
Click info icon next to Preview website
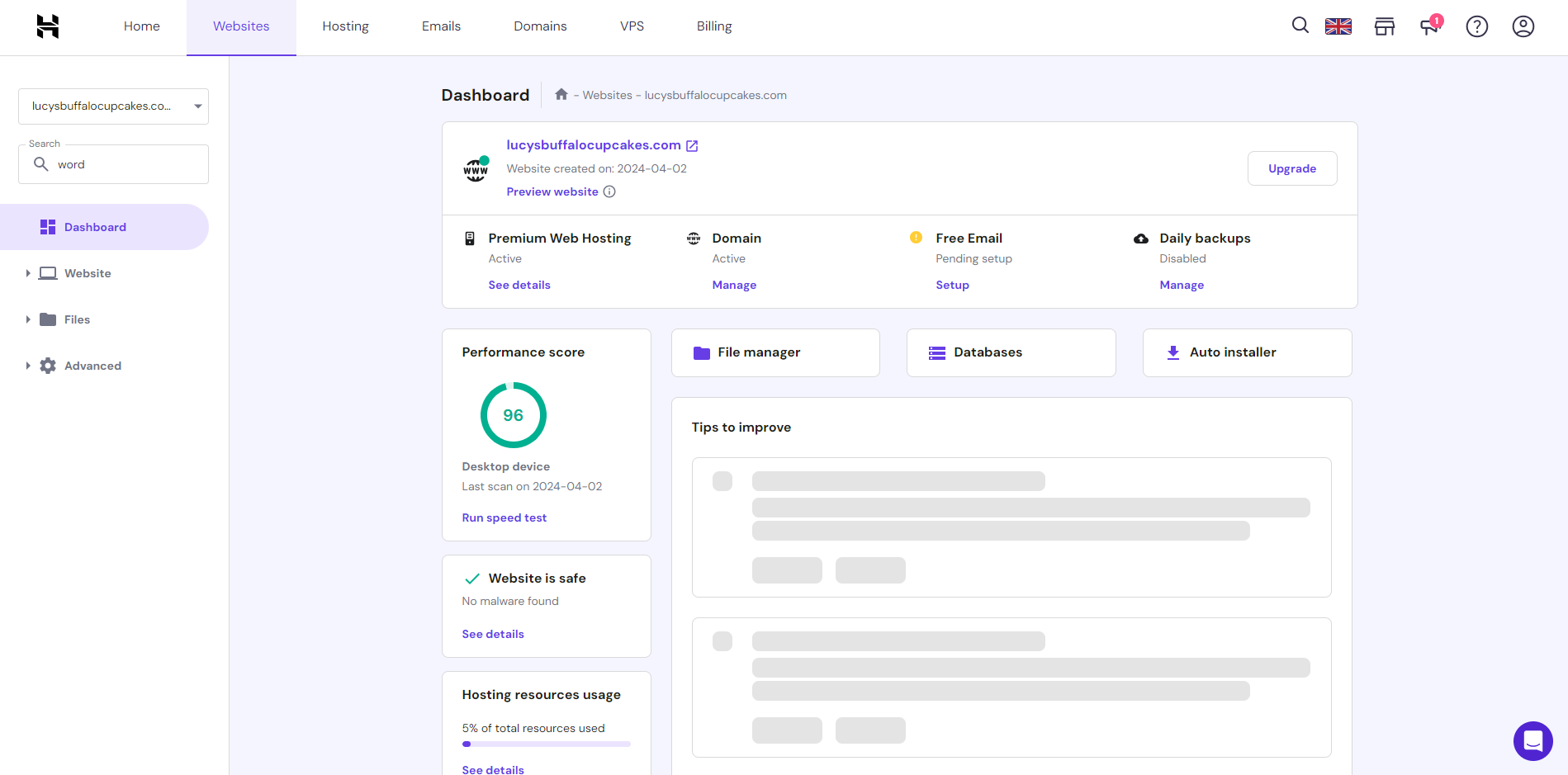pyautogui.click(x=609, y=191)
